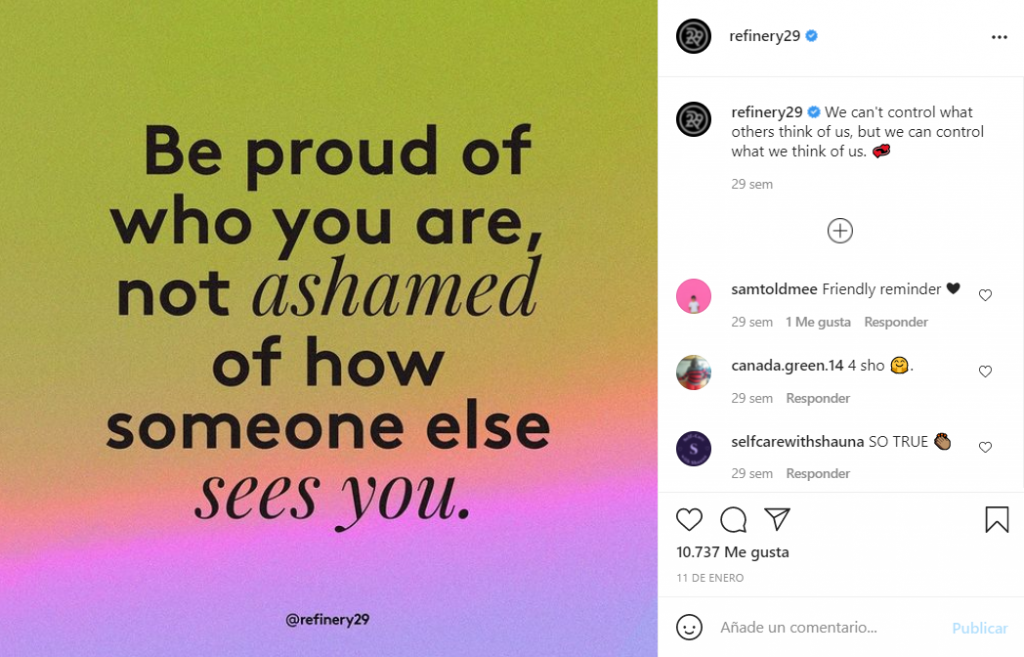Screen dimensions: 1024x657
Task: View likes on samtoldmee's comment
Action: tap(818, 322)
